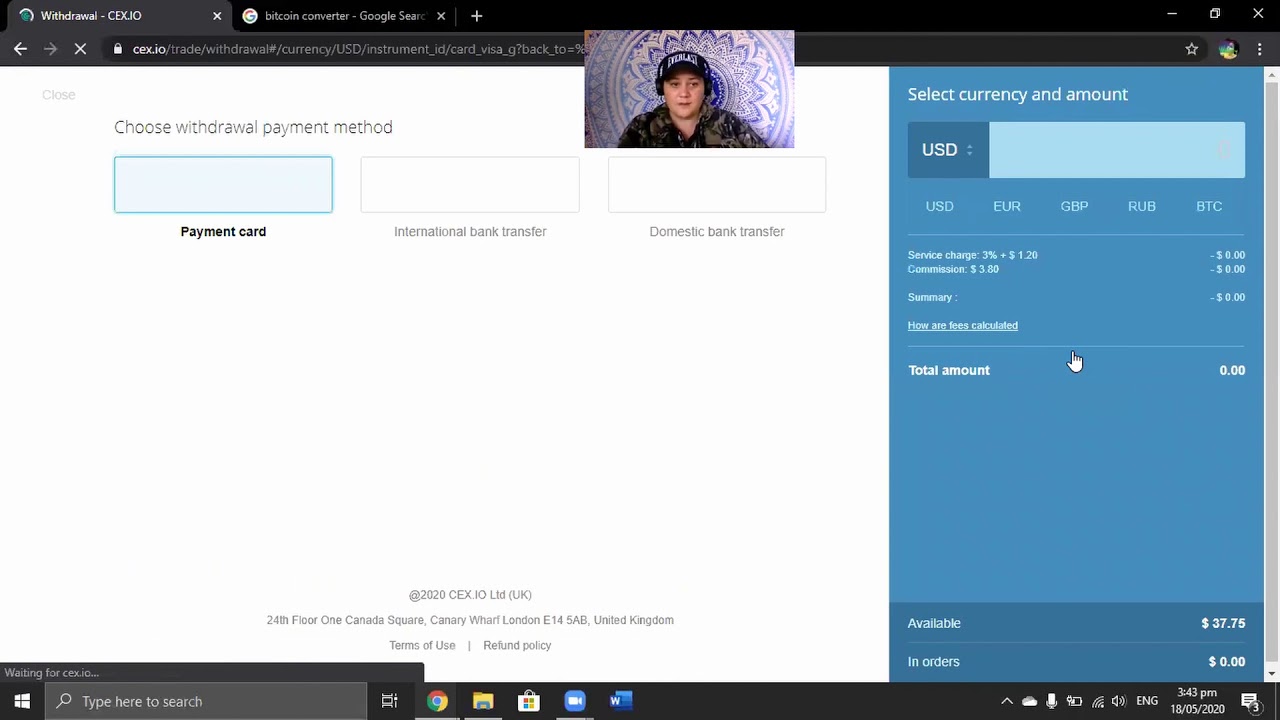Image resolution: width=1280 pixels, height=720 pixels.
Task: Select GBP currency tab
Action: click(x=1074, y=206)
